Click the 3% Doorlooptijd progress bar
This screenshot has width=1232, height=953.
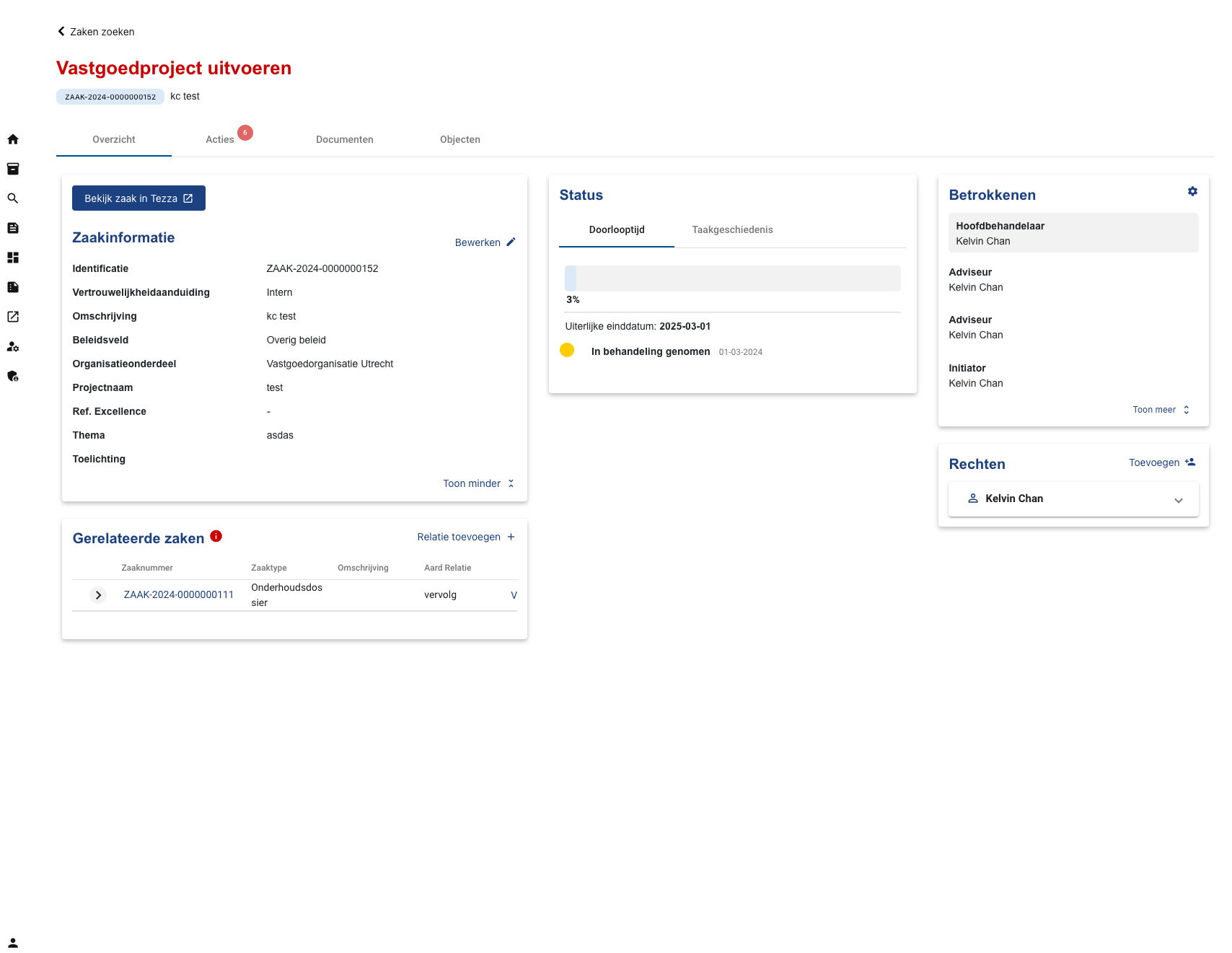(x=733, y=278)
